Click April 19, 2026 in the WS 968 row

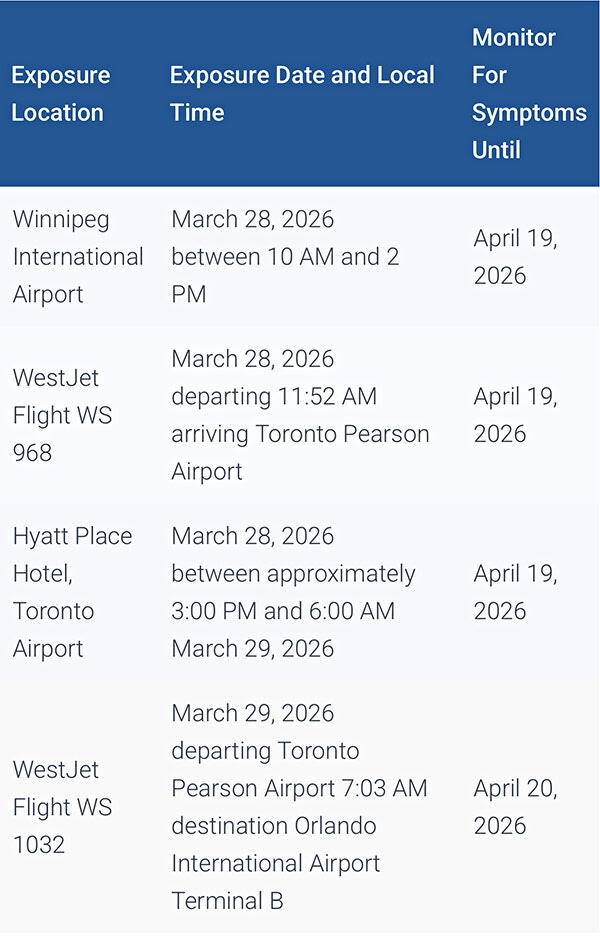[515, 415]
